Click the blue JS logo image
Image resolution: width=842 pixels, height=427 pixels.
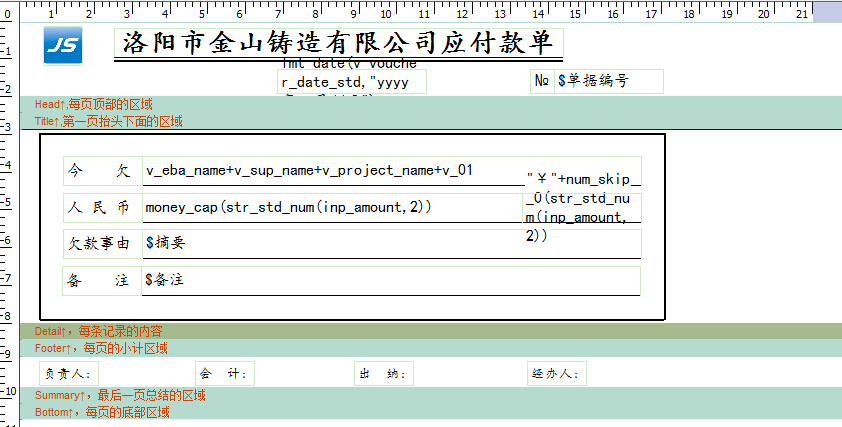click(x=62, y=46)
